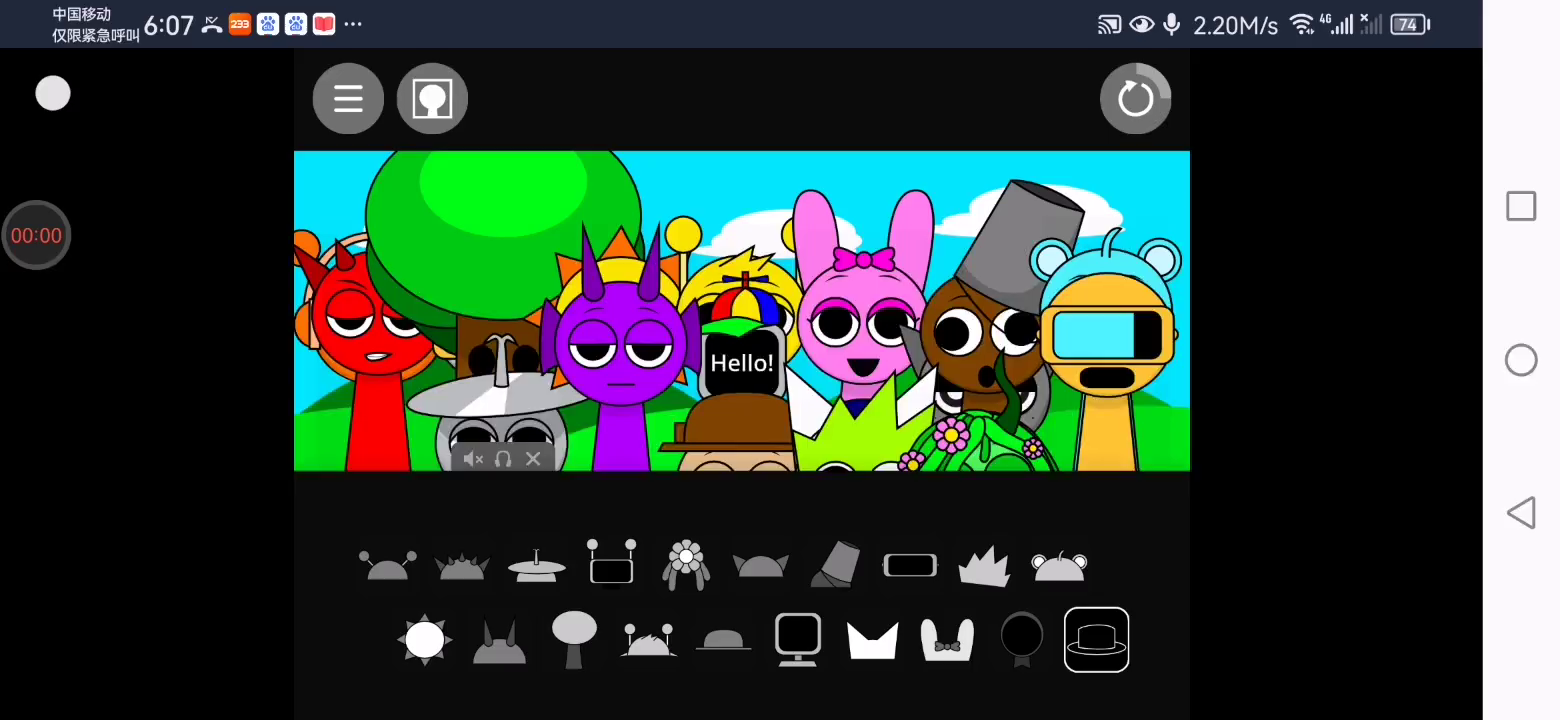Viewport: 1560px width, 720px height.
Task: Remove the gray character with the X
Action: tap(533, 459)
